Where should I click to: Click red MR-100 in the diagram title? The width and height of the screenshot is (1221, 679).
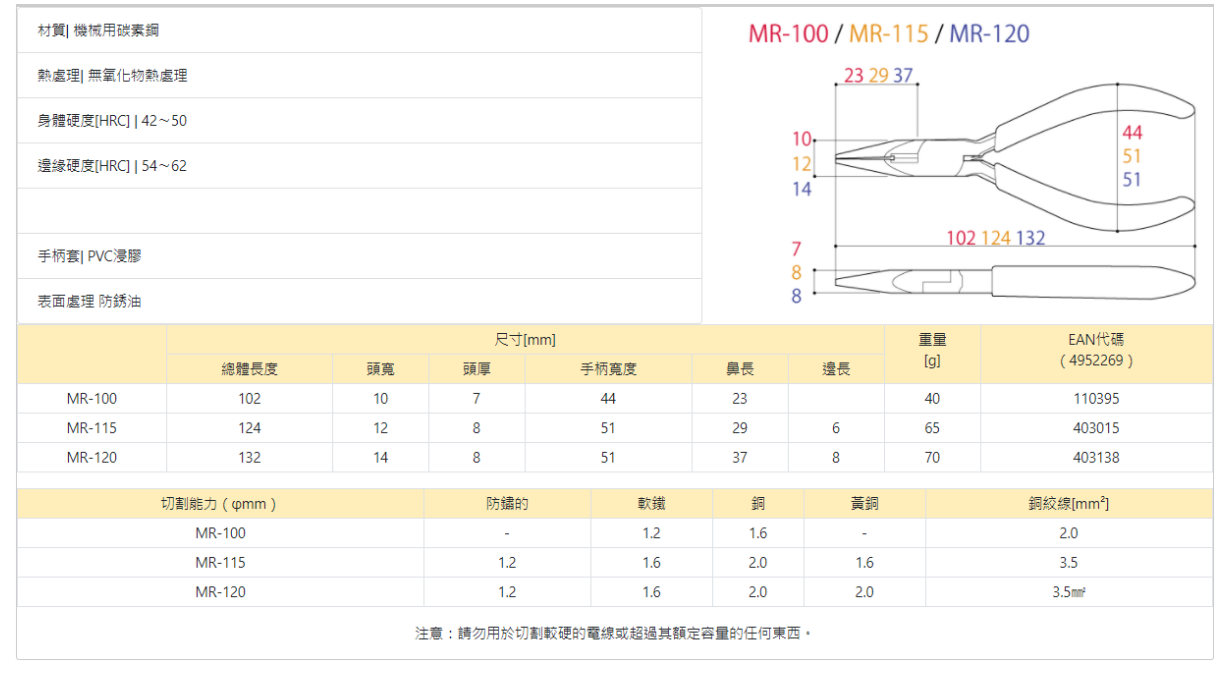[788, 34]
